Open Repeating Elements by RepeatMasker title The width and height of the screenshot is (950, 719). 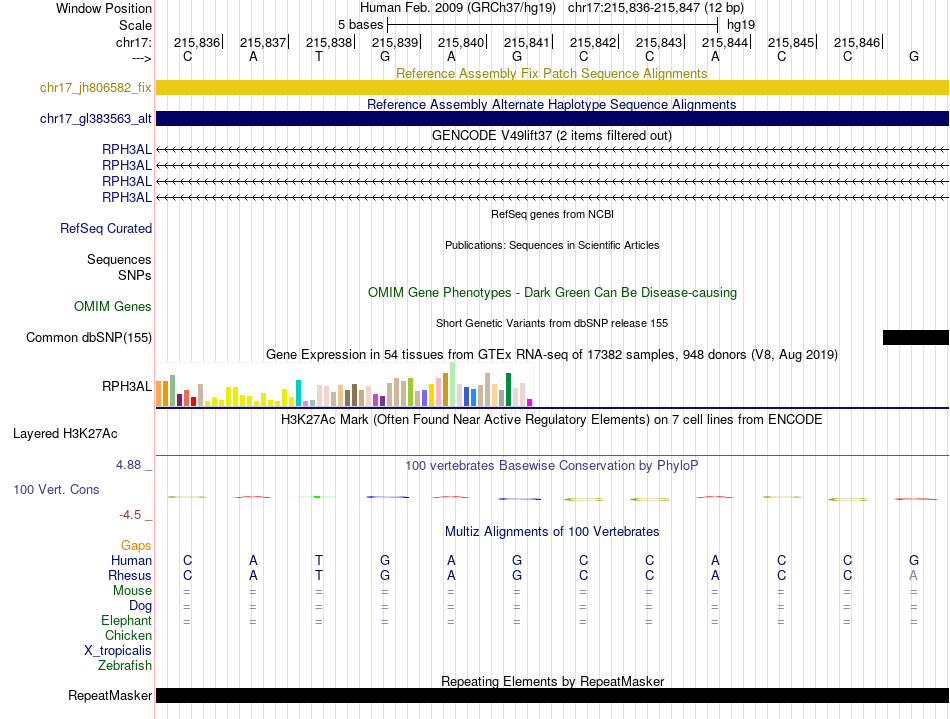[x=552, y=681]
